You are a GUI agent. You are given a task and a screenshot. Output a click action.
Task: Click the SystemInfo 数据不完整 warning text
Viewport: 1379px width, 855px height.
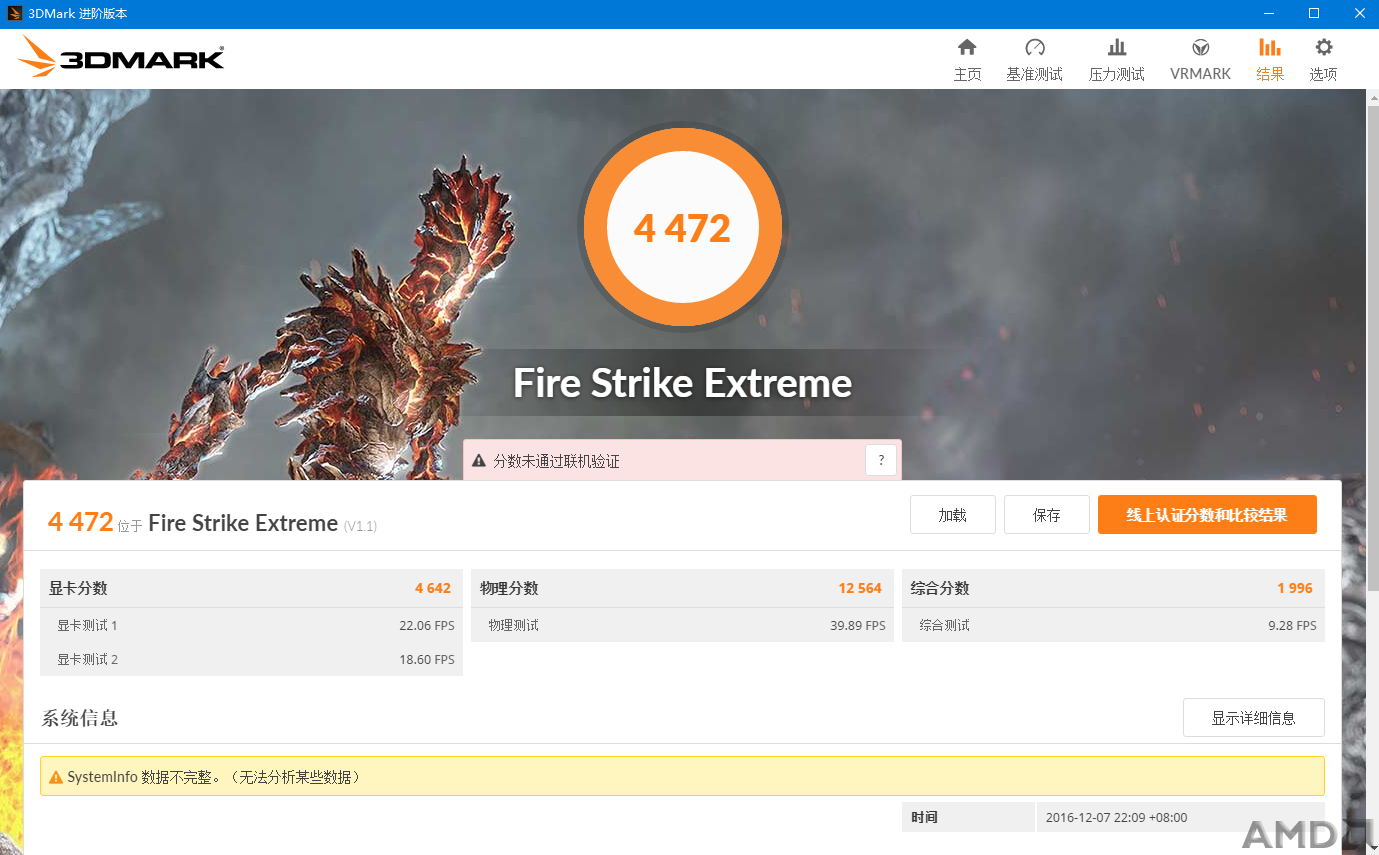tap(214, 777)
